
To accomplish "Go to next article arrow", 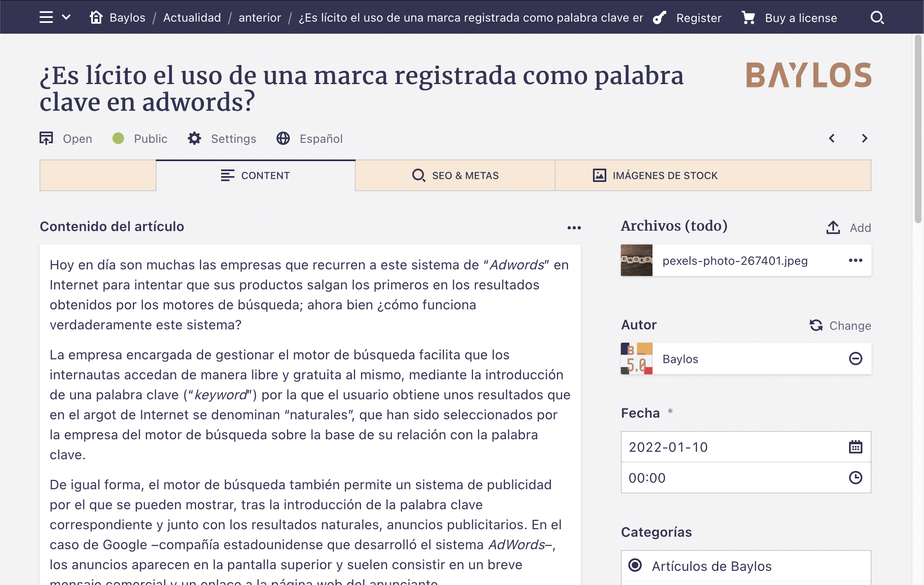I will (x=864, y=139).
